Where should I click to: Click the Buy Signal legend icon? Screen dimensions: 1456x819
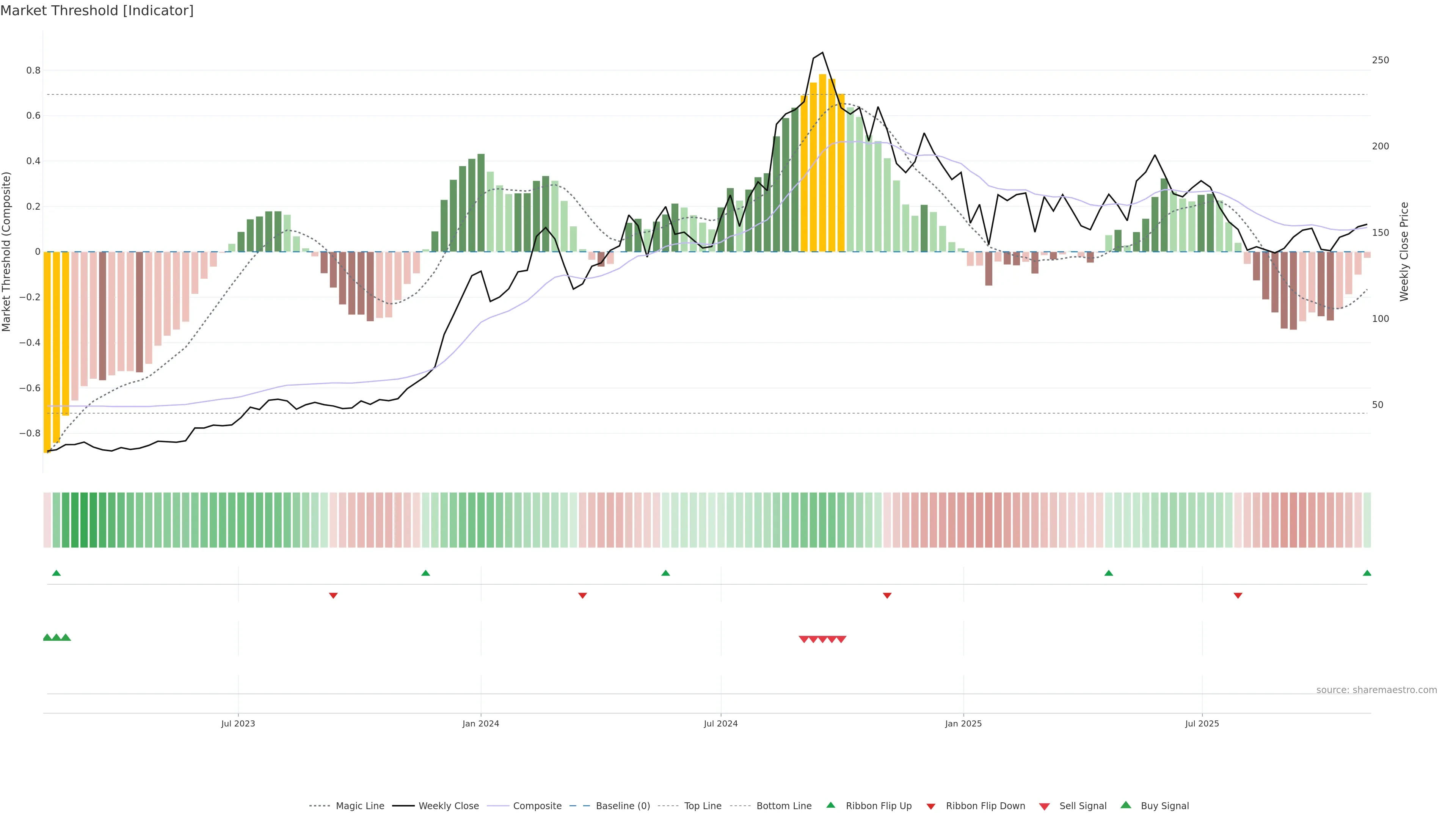tap(1126, 805)
